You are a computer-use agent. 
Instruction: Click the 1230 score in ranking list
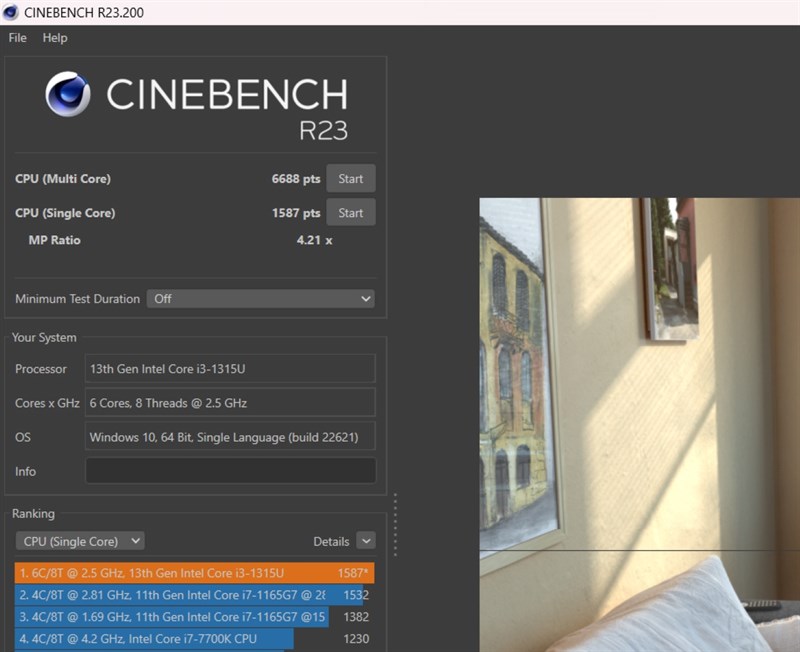(x=356, y=639)
